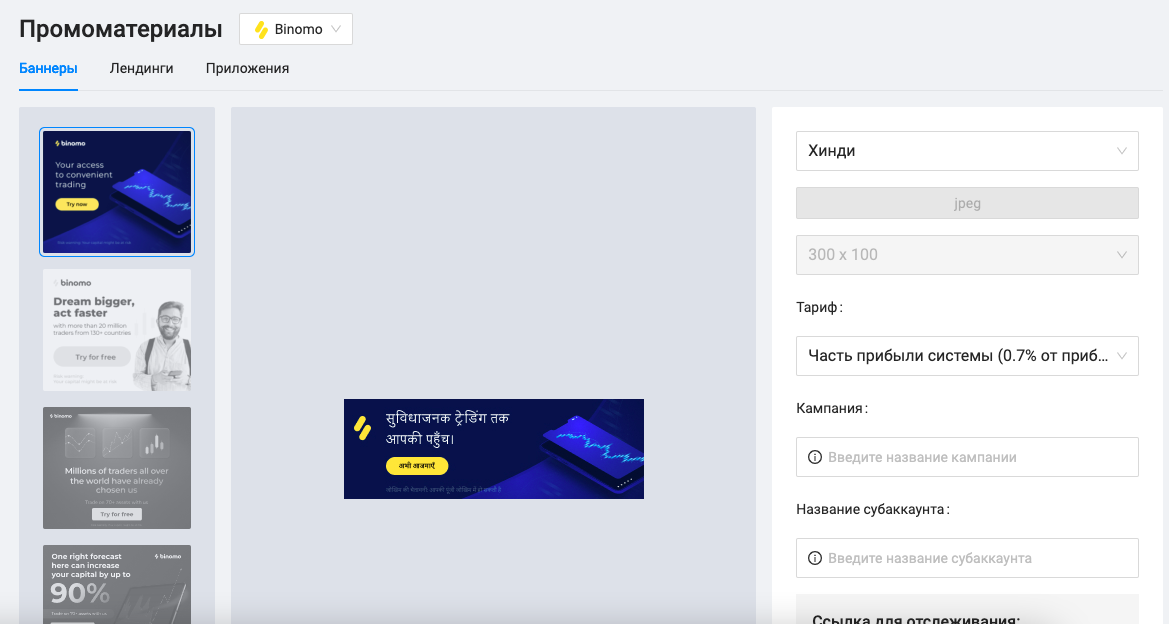This screenshot has height=624, width=1169.
Task: Switch to the Приложения tab
Action: [x=248, y=69]
